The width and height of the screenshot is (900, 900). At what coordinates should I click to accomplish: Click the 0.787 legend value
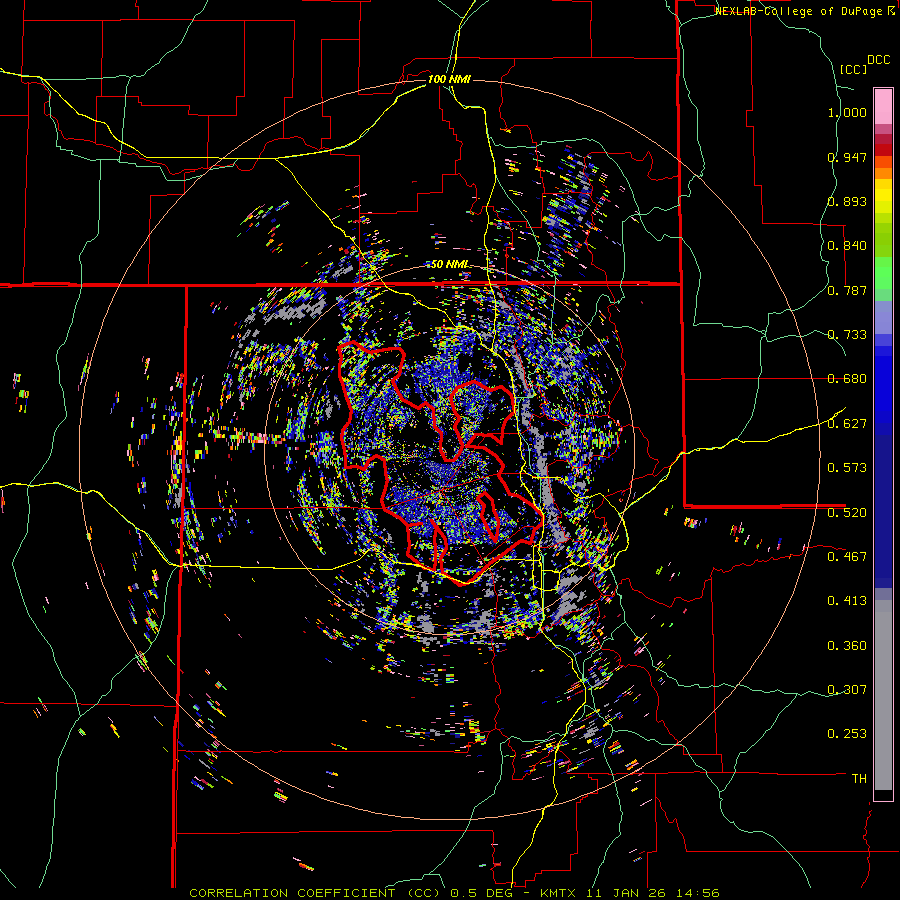[847, 290]
